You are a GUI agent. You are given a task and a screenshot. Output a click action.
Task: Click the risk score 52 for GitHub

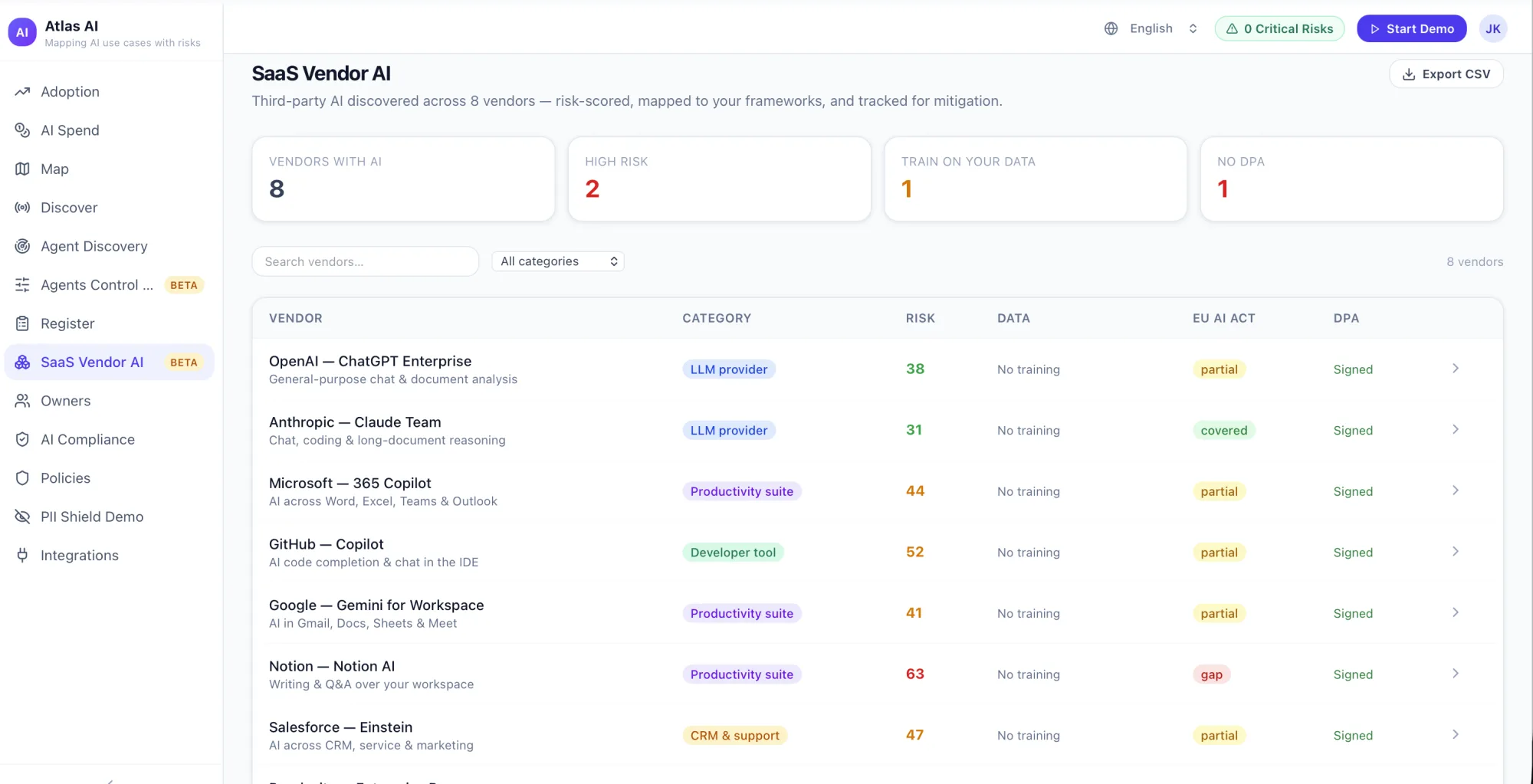pyautogui.click(x=914, y=552)
